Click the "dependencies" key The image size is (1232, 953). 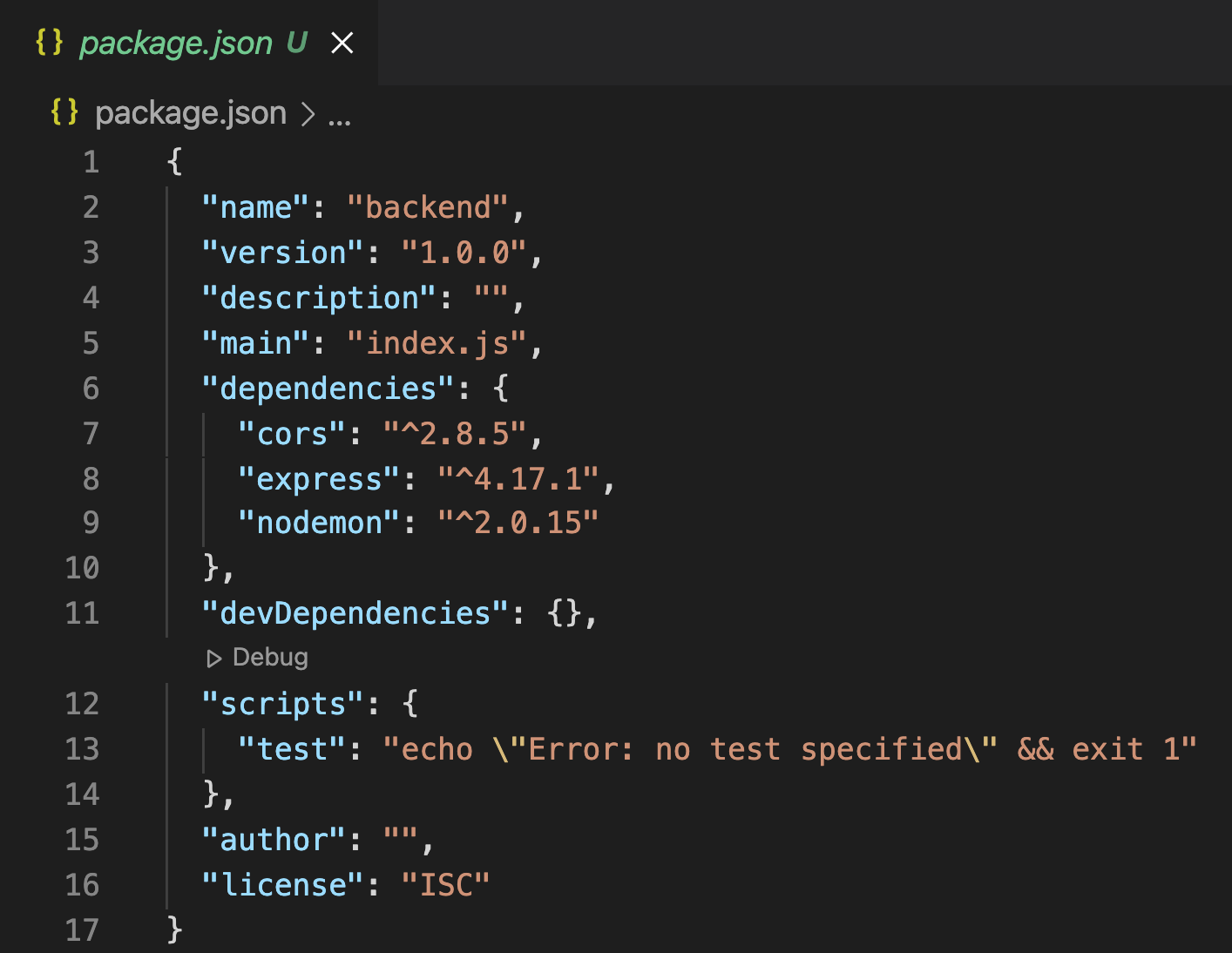tap(328, 389)
